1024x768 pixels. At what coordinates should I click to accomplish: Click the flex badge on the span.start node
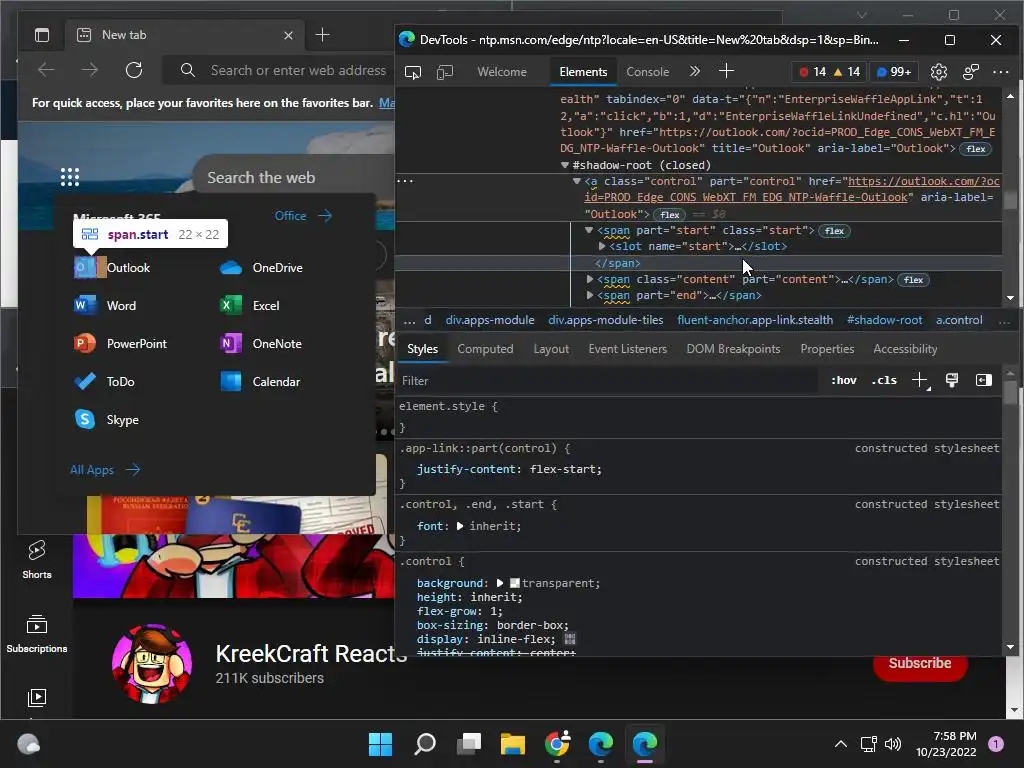(x=834, y=231)
